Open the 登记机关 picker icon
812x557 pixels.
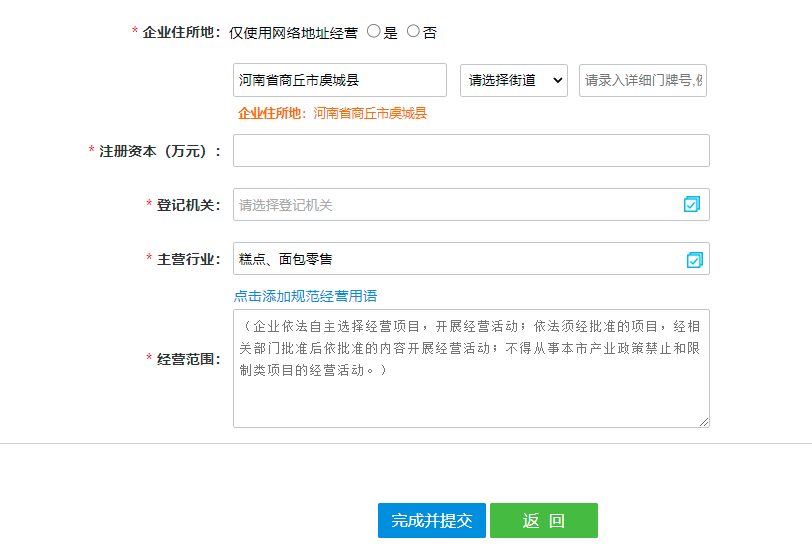(x=692, y=205)
